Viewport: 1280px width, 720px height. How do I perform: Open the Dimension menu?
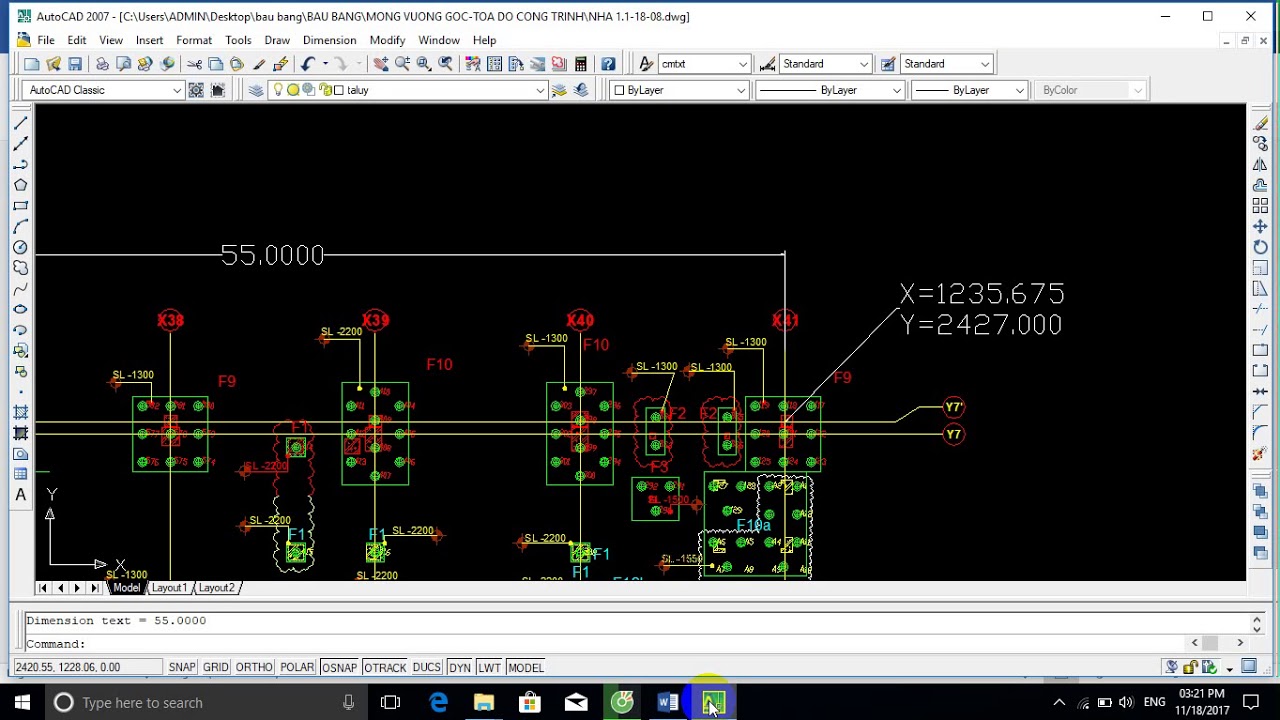[329, 40]
